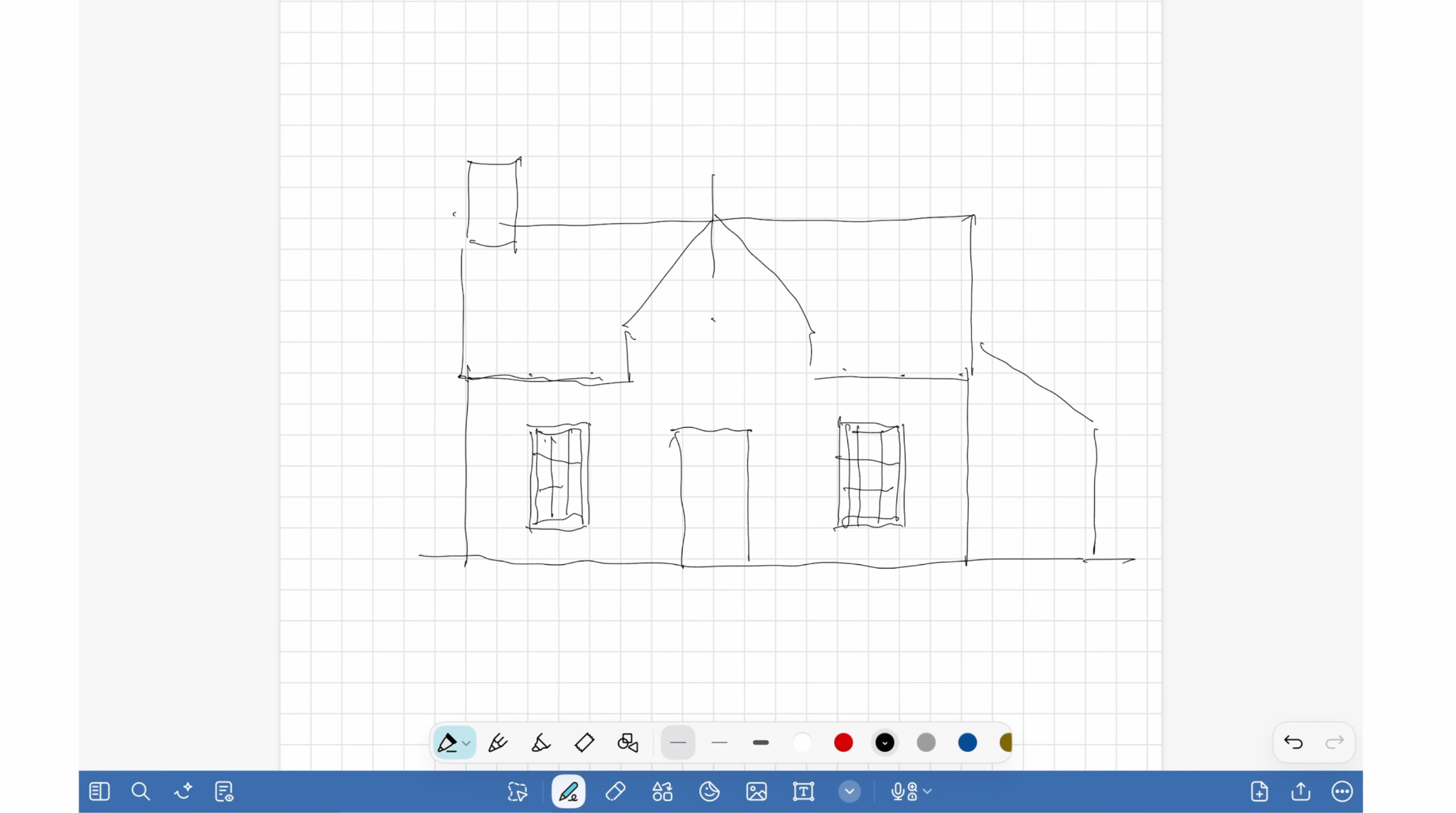Pick the olive color swatch

pyautogui.click(x=1005, y=743)
